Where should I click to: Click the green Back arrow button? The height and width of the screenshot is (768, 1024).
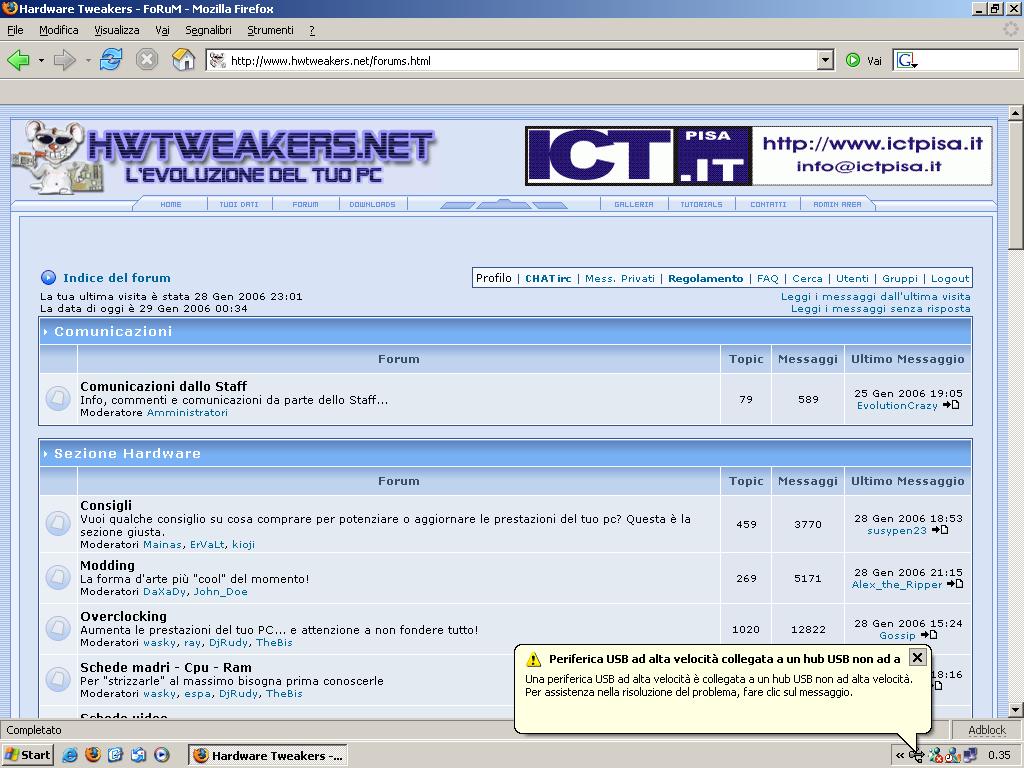(18, 60)
